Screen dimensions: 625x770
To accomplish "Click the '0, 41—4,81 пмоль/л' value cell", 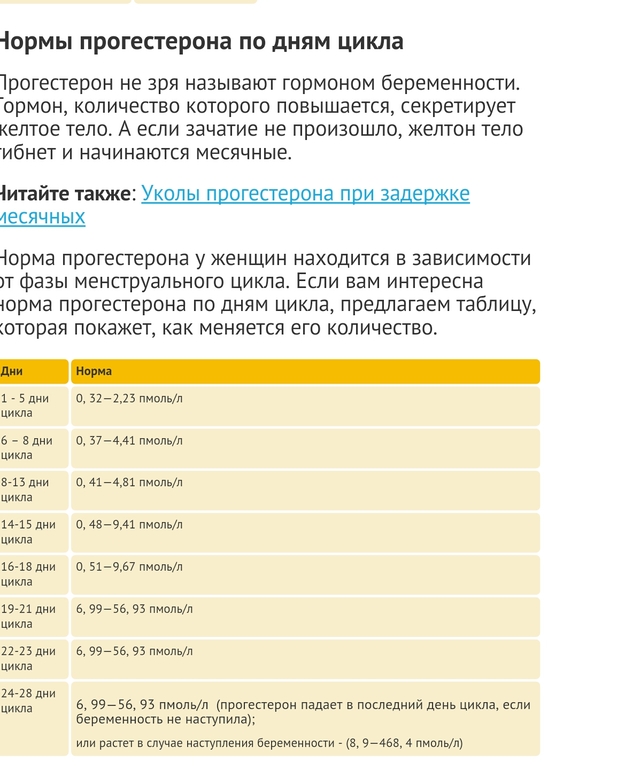I will (x=130, y=482).
